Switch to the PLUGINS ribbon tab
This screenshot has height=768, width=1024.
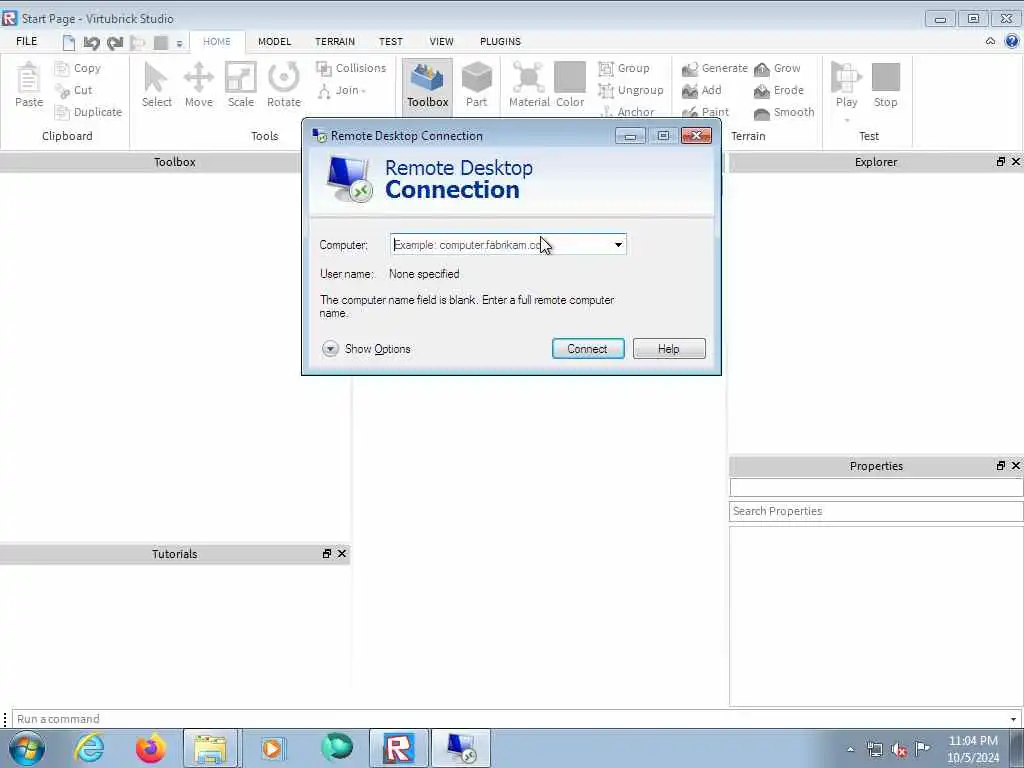500,41
